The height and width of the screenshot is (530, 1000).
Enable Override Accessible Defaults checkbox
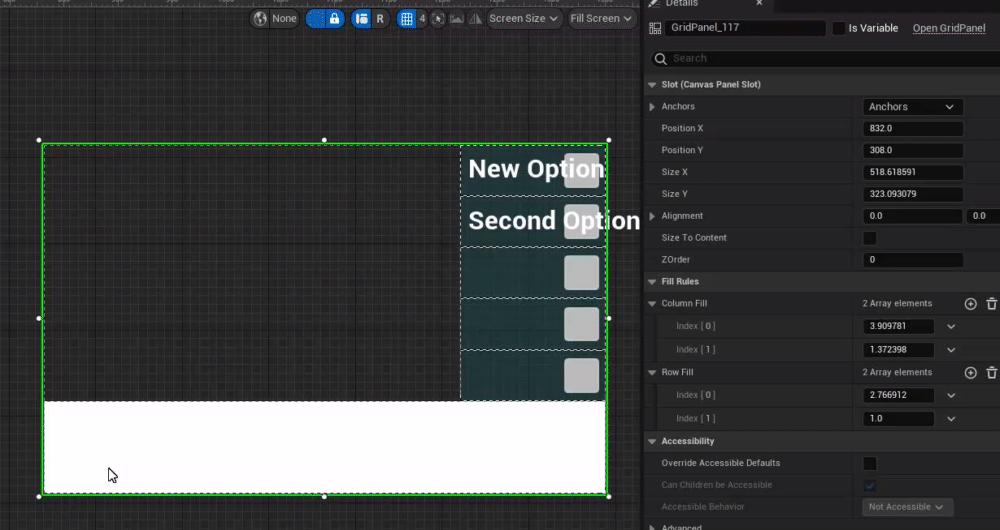869,463
